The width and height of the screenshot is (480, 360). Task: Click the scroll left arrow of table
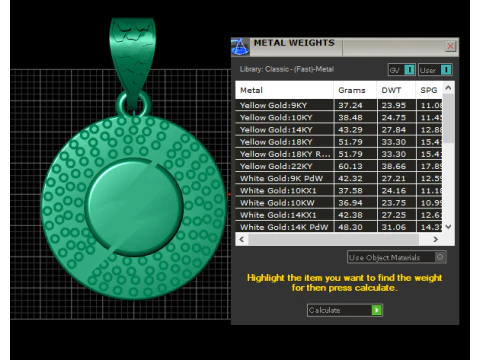[x=242, y=239]
